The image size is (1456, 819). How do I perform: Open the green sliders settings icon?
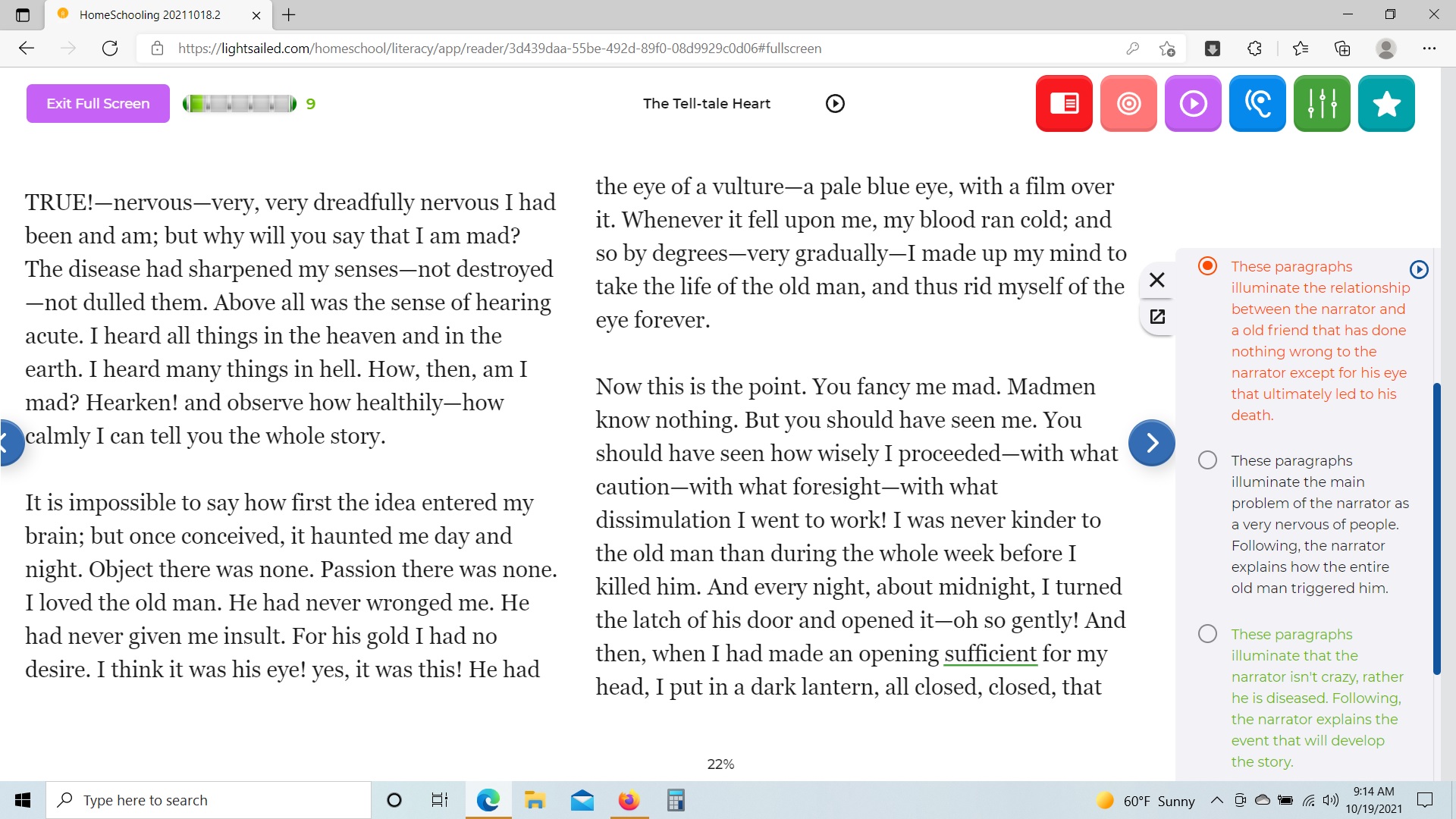(1321, 104)
